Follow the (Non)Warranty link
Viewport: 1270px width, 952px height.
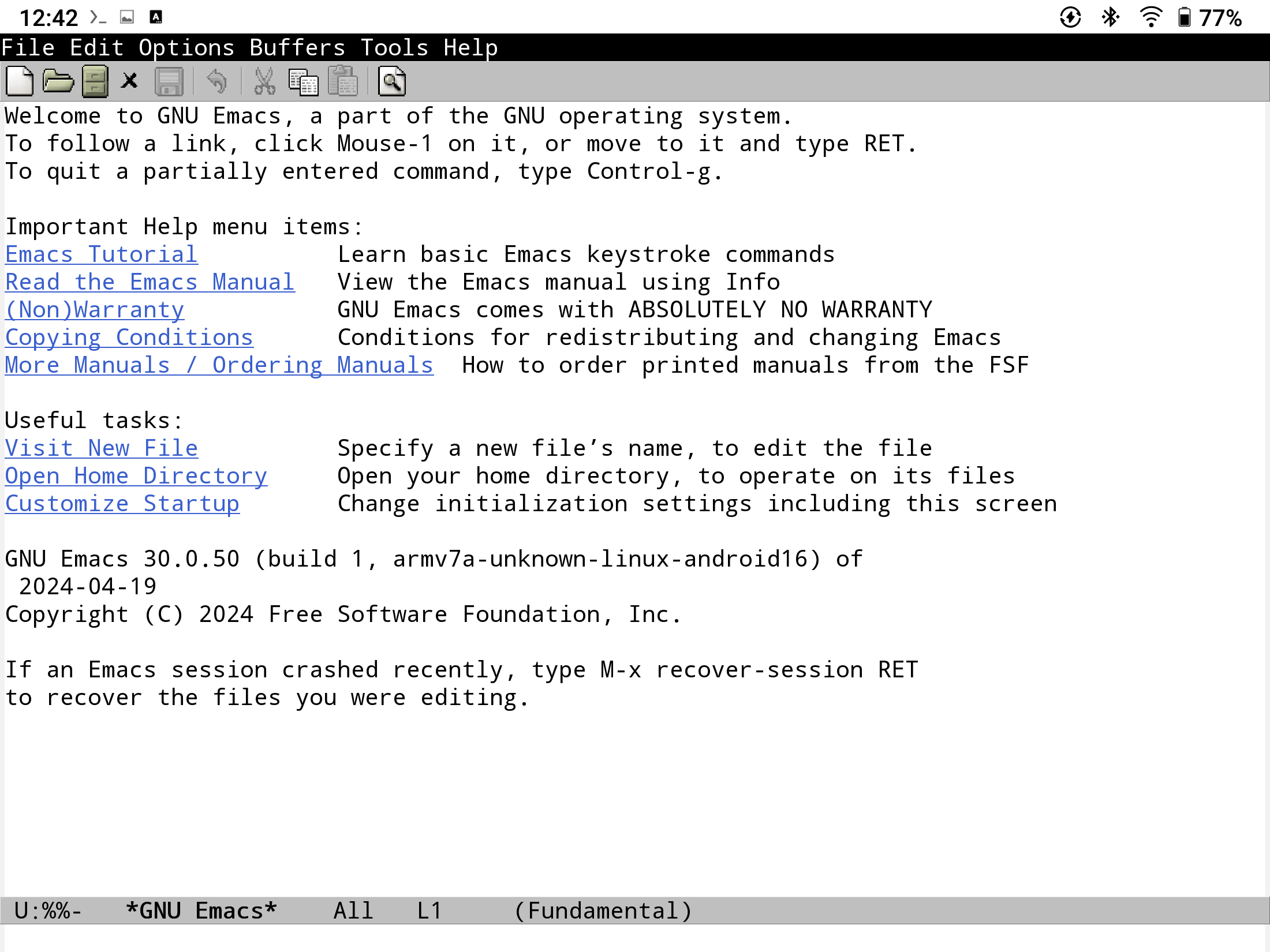tap(95, 310)
